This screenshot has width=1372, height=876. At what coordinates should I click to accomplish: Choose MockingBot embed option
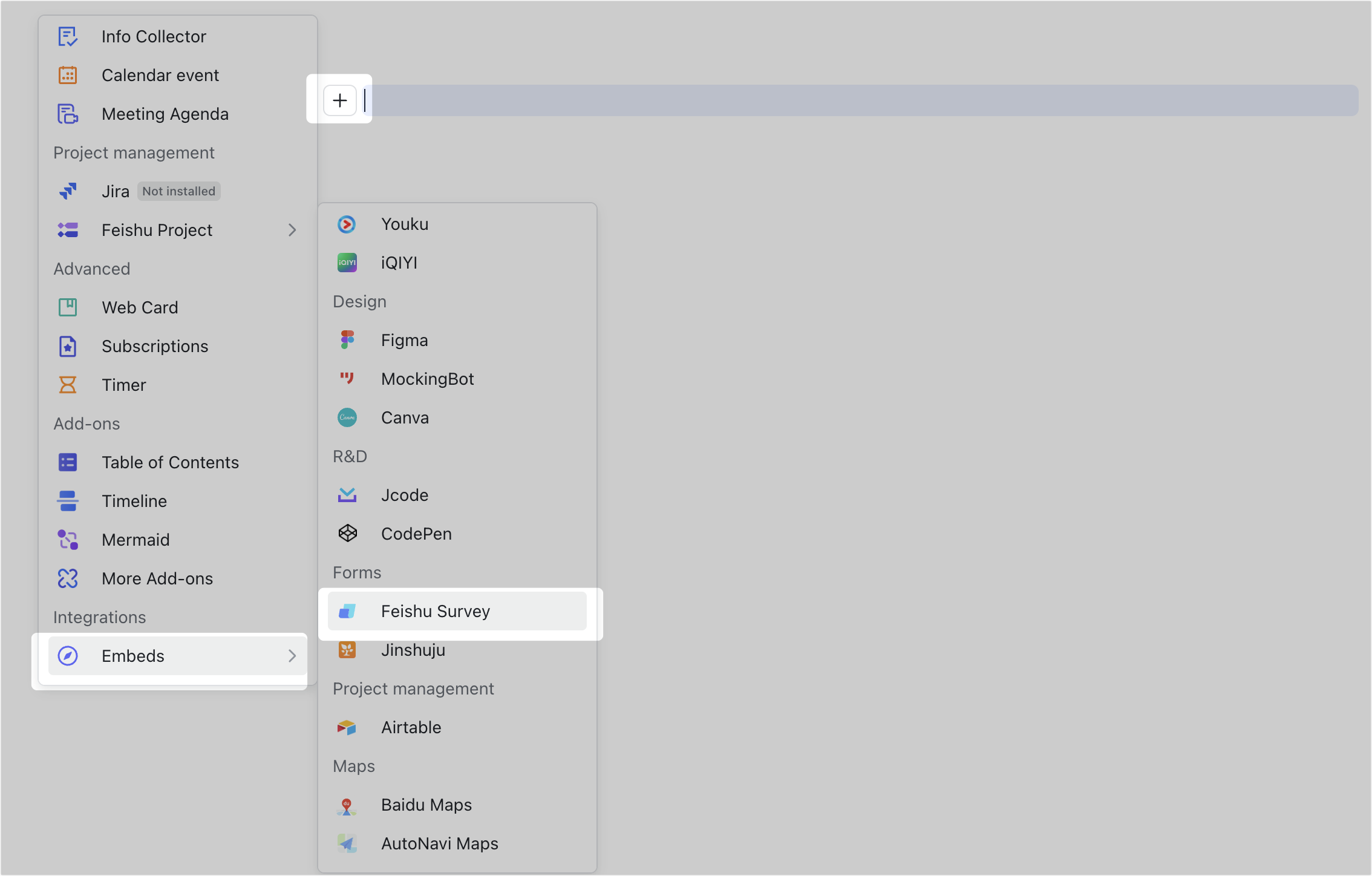(457, 379)
